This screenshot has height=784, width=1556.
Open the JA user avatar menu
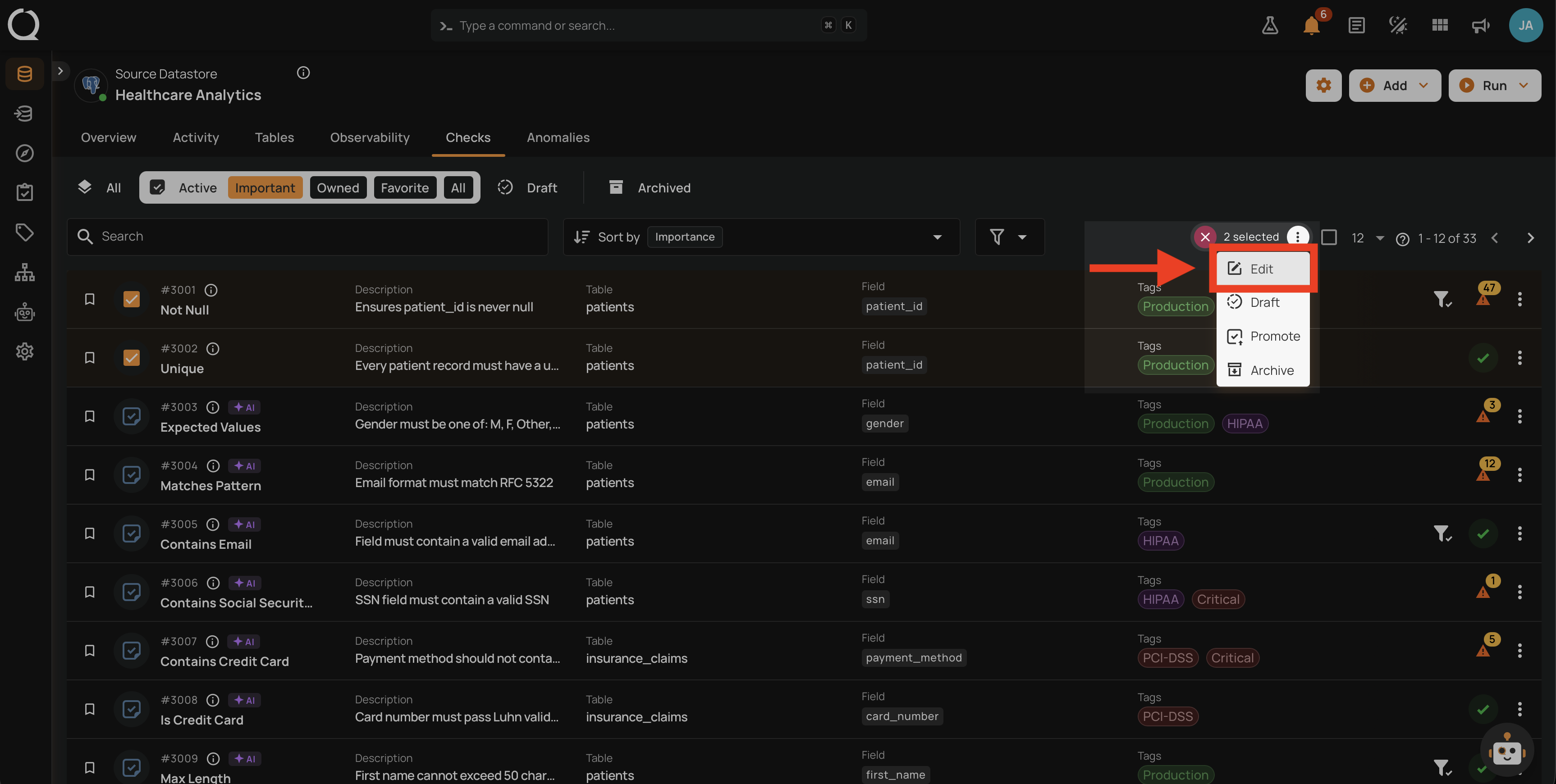point(1526,25)
